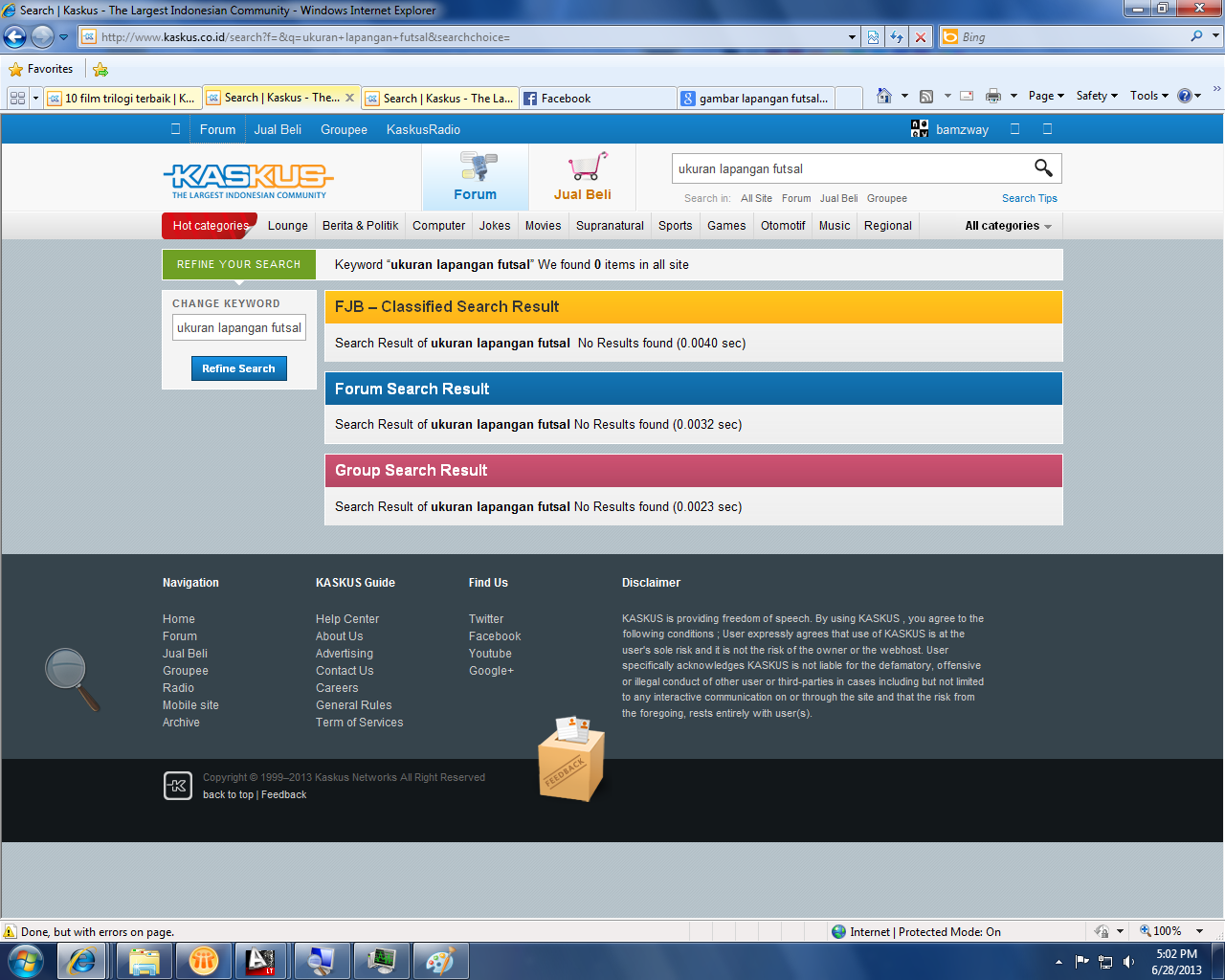Image resolution: width=1225 pixels, height=980 pixels.
Task: Open the Safety menu dropdown
Action: pos(1097,96)
